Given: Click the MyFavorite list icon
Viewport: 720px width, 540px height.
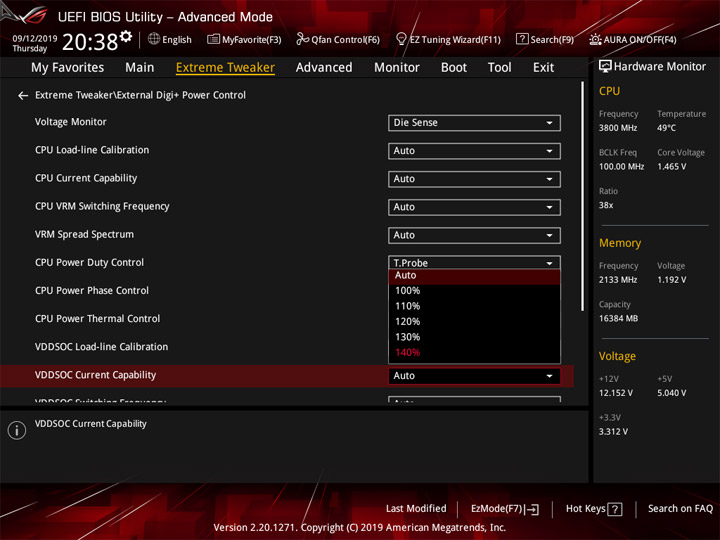Looking at the screenshot, I should pos(213,39).
